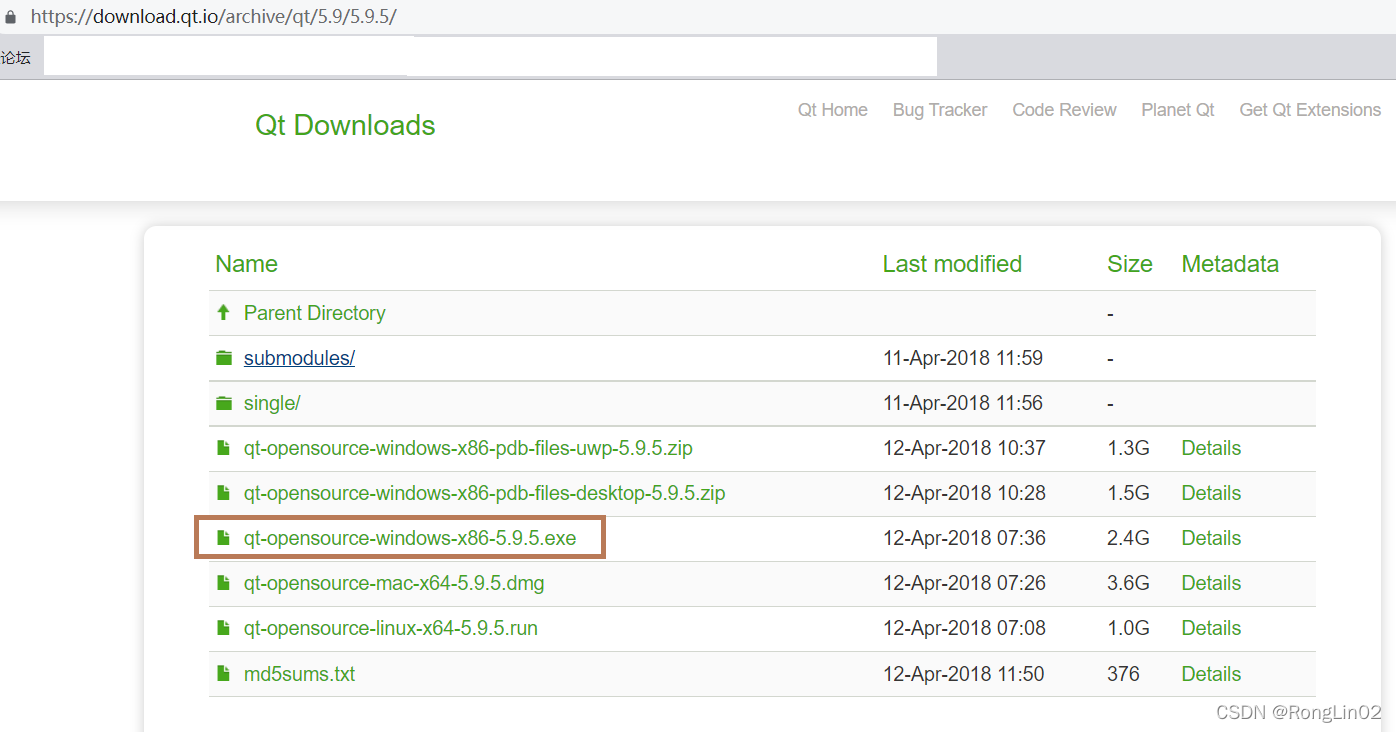Click the 376 size value

click(x=1123, y=674)
